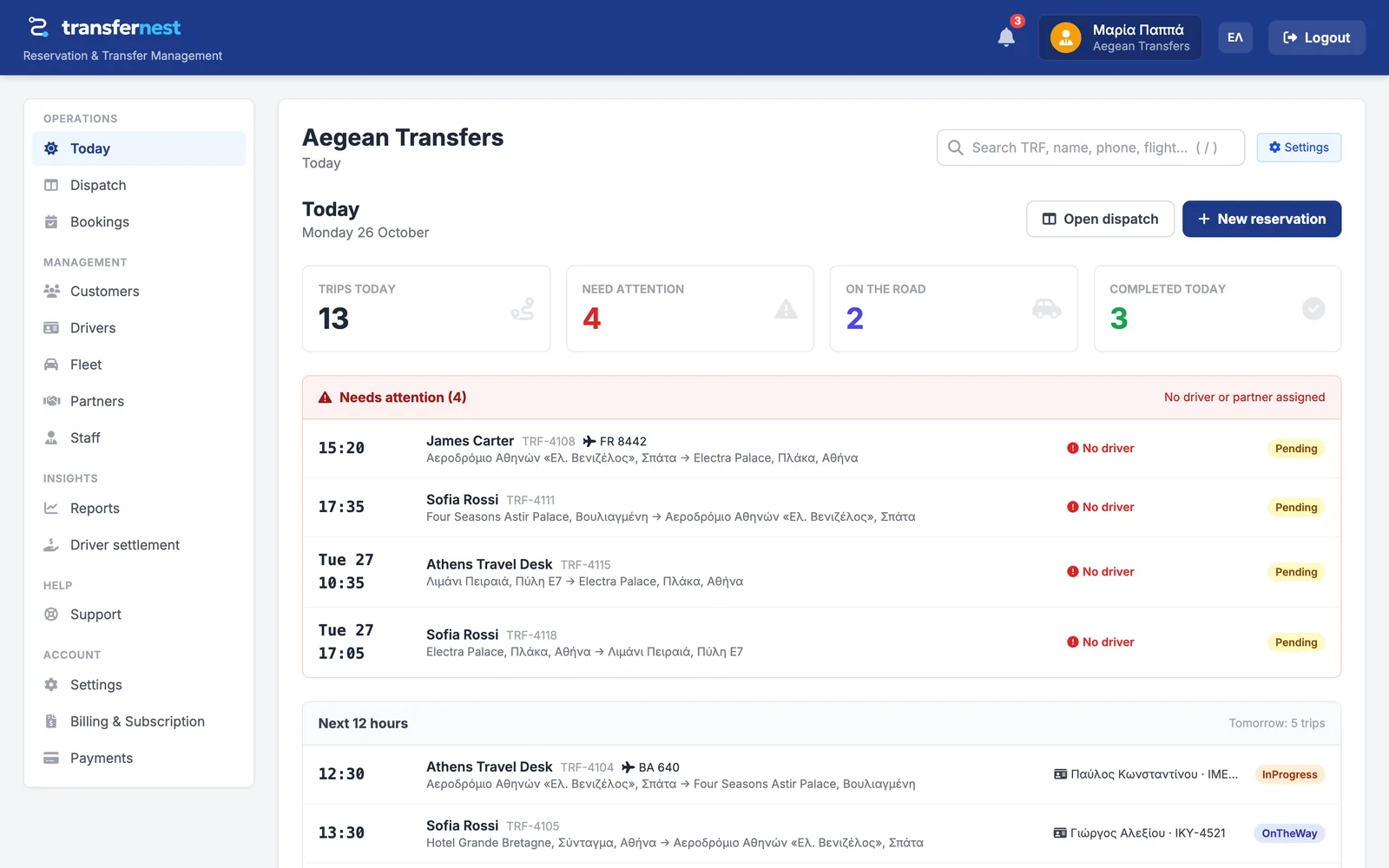The height and width of the screenshot is (868, 1389).
Task: Click the Settings button beside search
Action: [1299, 148]
